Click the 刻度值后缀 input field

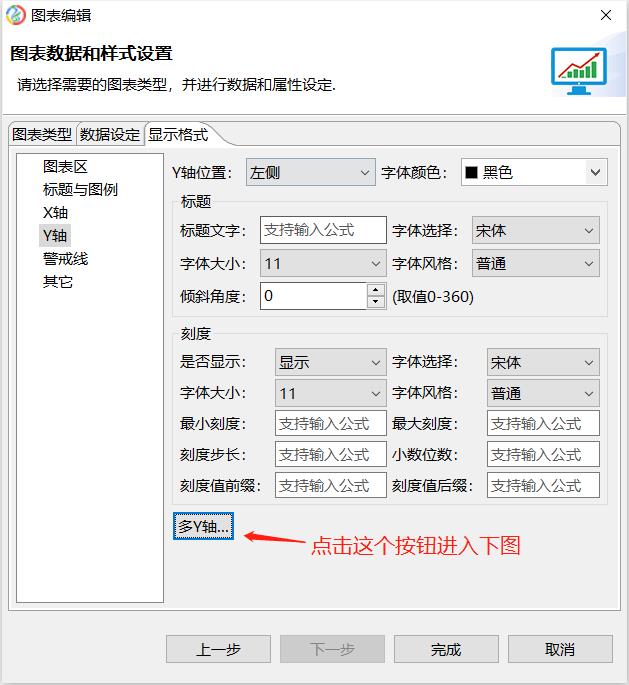click(x=543, y=485)
